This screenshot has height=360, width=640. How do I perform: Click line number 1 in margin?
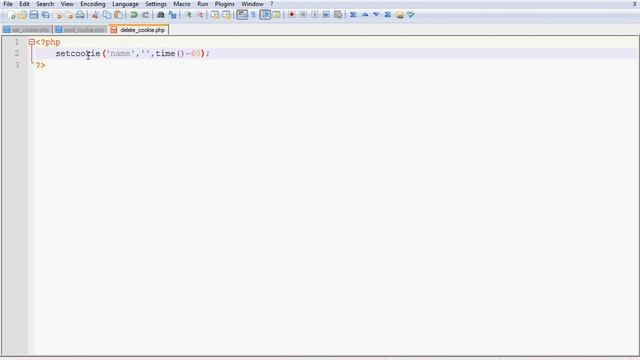click(17, 42)
